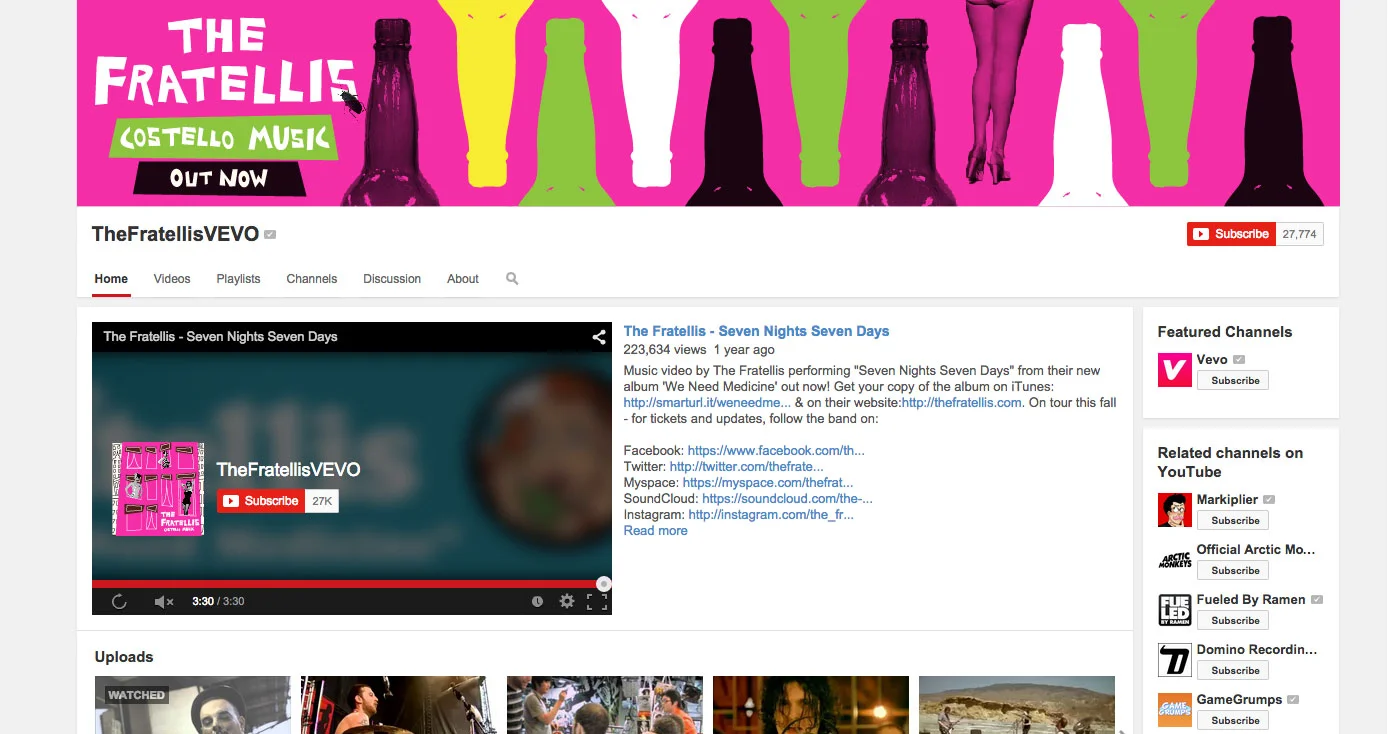
Task: Unmute the video with the speaker icon
Action: [164, 601]
